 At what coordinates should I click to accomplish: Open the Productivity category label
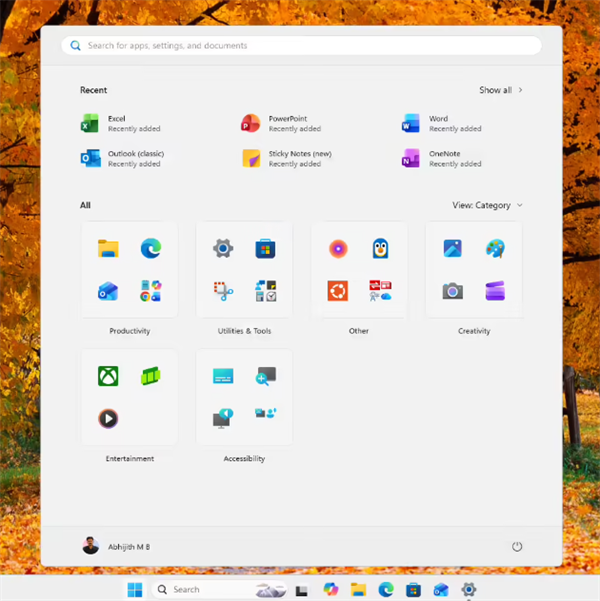(x=130, y=331)
